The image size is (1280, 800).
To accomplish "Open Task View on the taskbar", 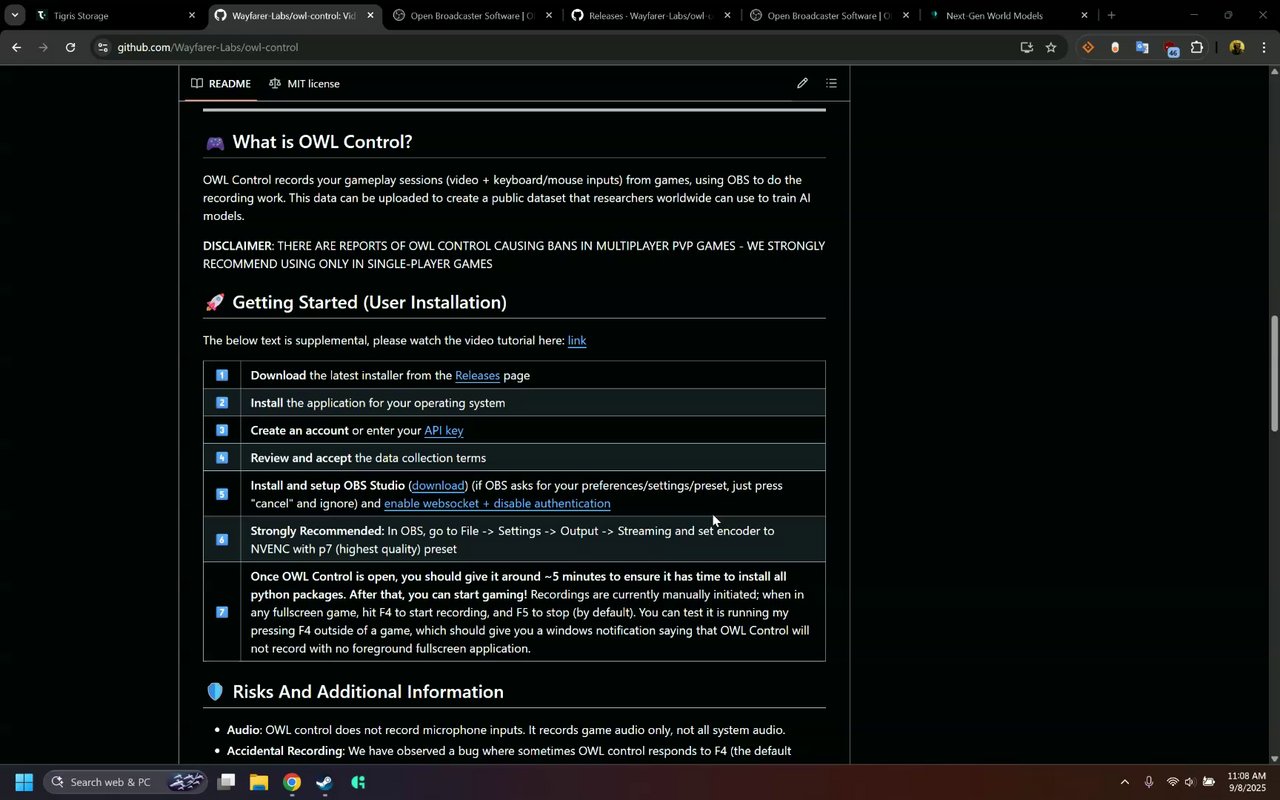I will pyautogui.click(x=227, y=782).
